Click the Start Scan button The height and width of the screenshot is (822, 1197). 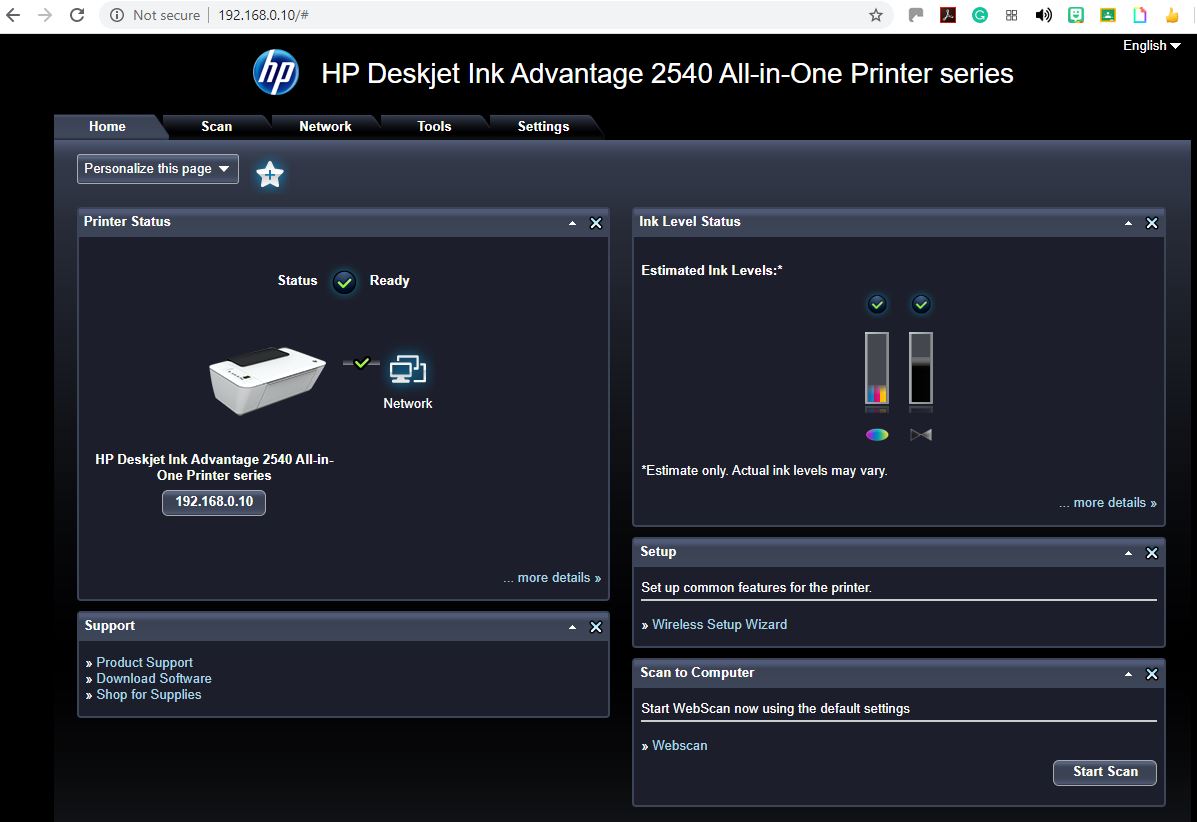tap(1105, 772)
